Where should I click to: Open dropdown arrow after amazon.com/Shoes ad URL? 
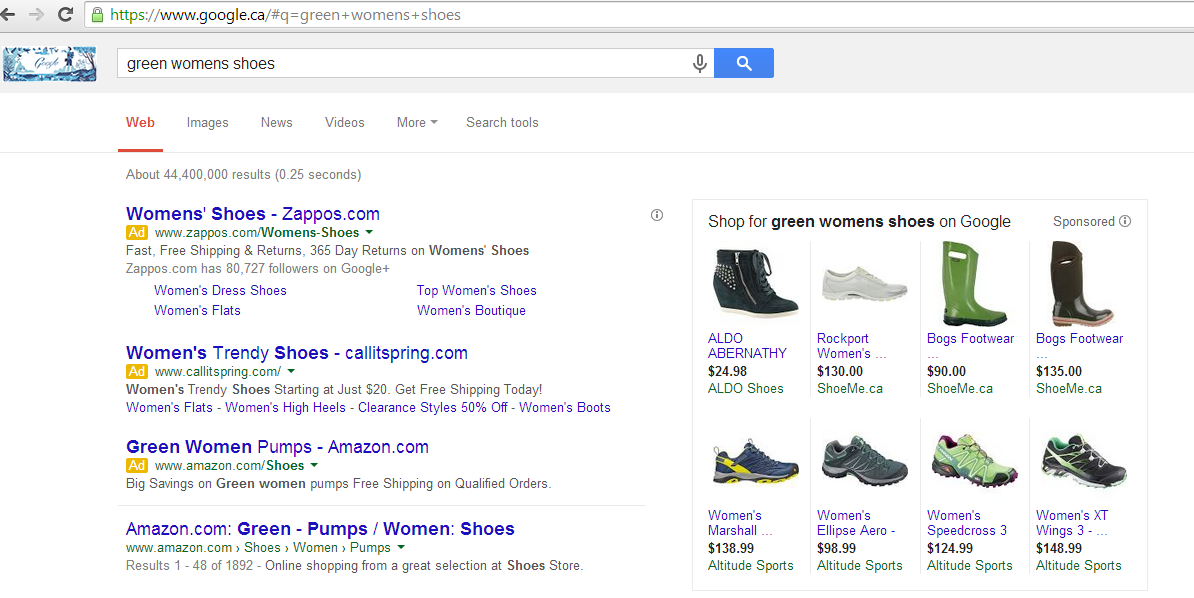point(314,465)
